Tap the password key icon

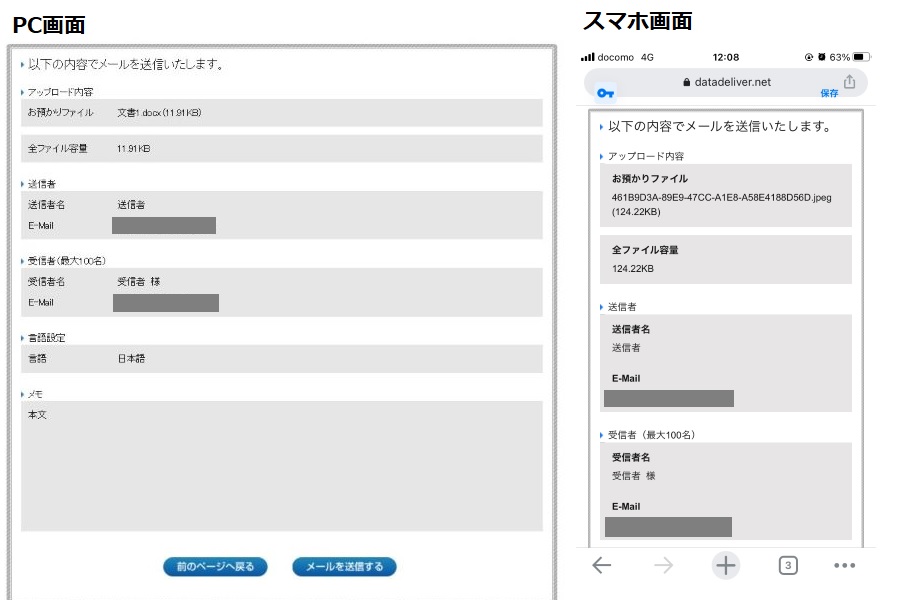pyautogui.click(x=606, y=93)
